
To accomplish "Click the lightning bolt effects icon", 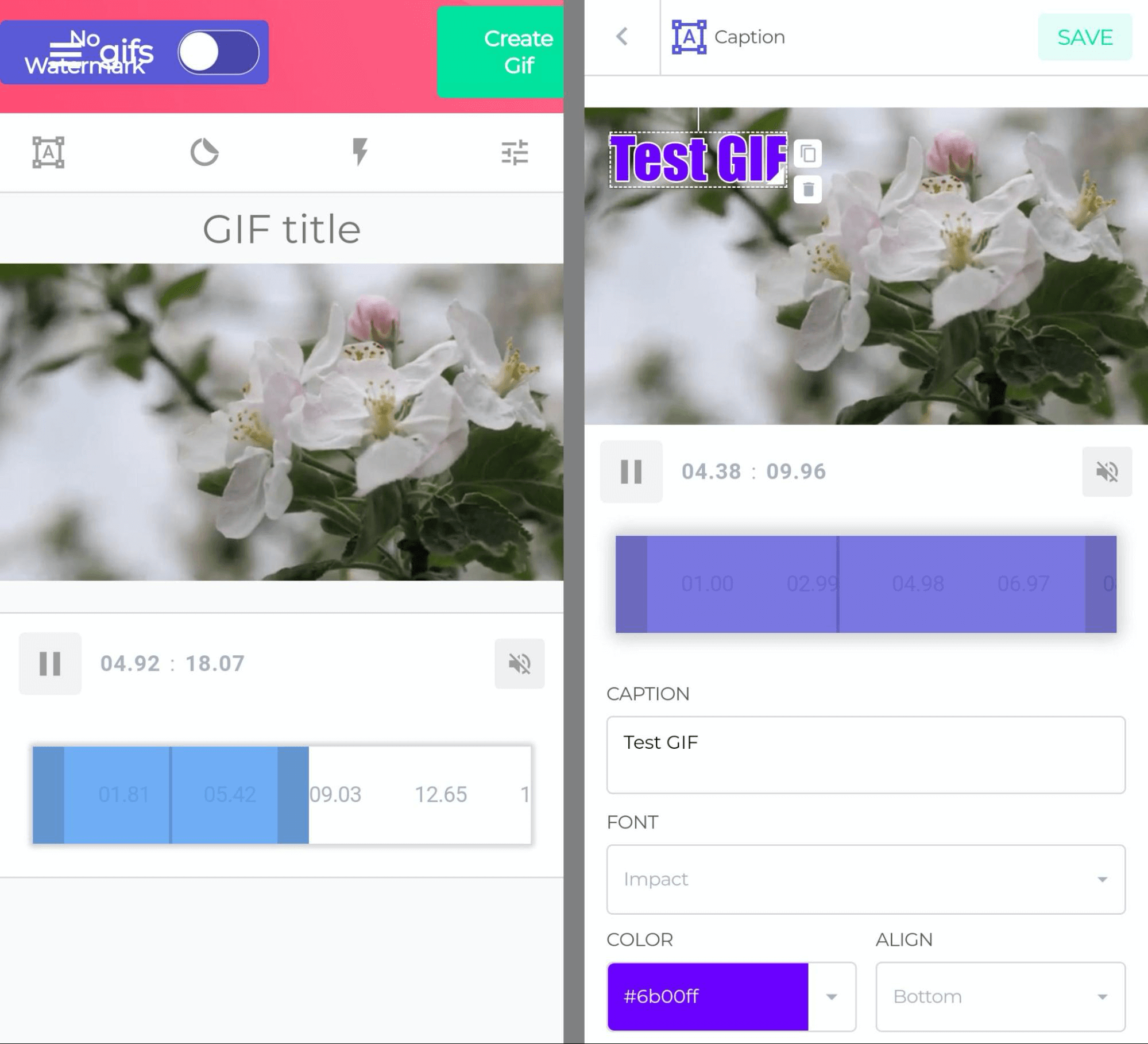I will coord(360,151).
